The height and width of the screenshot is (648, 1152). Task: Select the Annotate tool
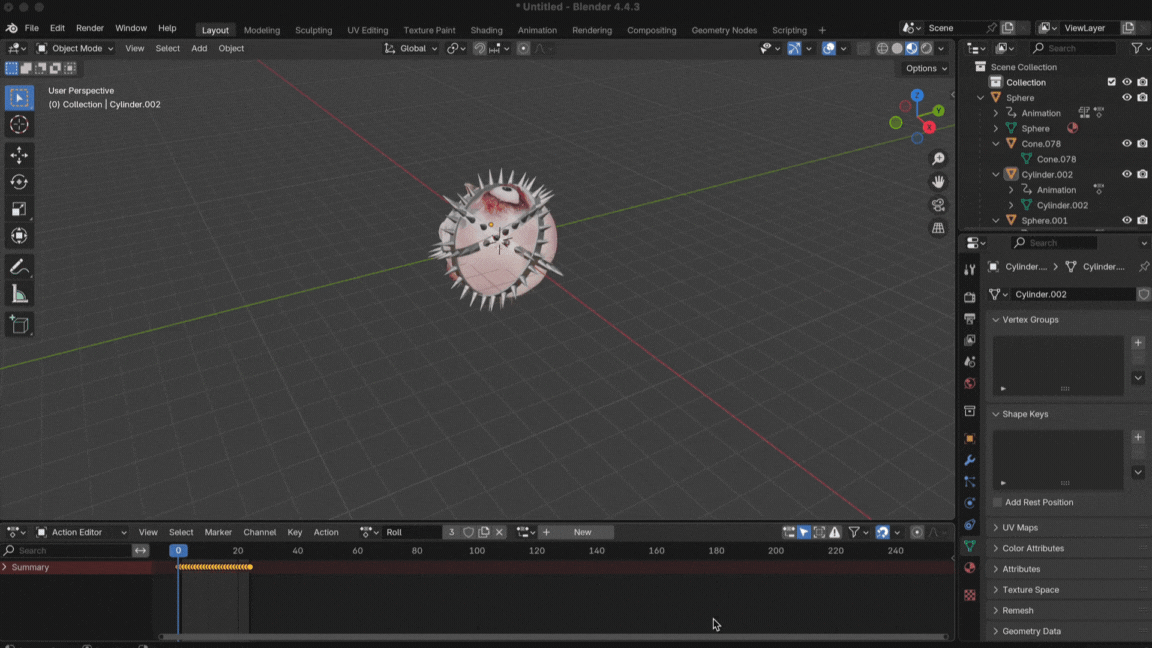point(19,267)
